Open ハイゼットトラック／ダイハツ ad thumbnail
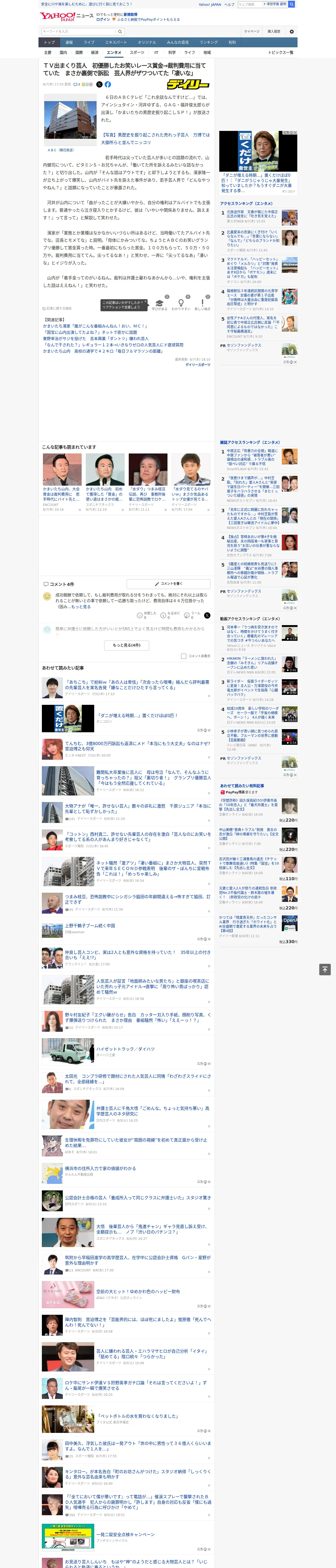The width and height of the screenshot is (336, 1568). click(68, 1051)
